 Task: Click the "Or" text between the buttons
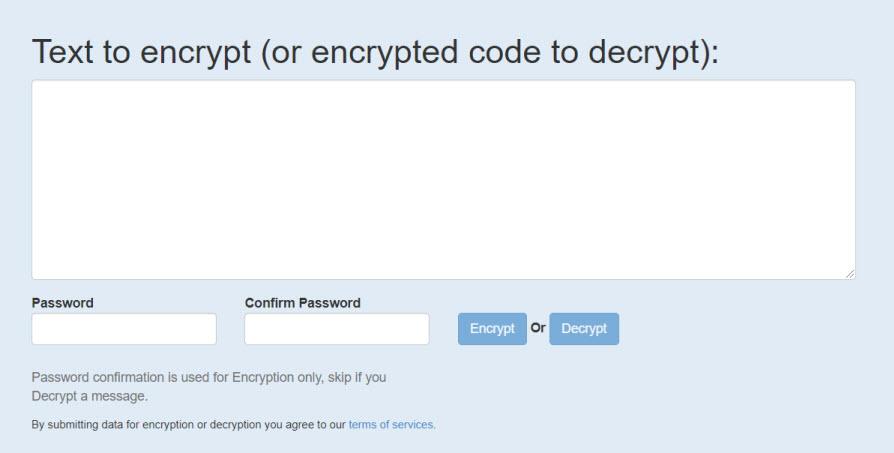coord(538,328)
